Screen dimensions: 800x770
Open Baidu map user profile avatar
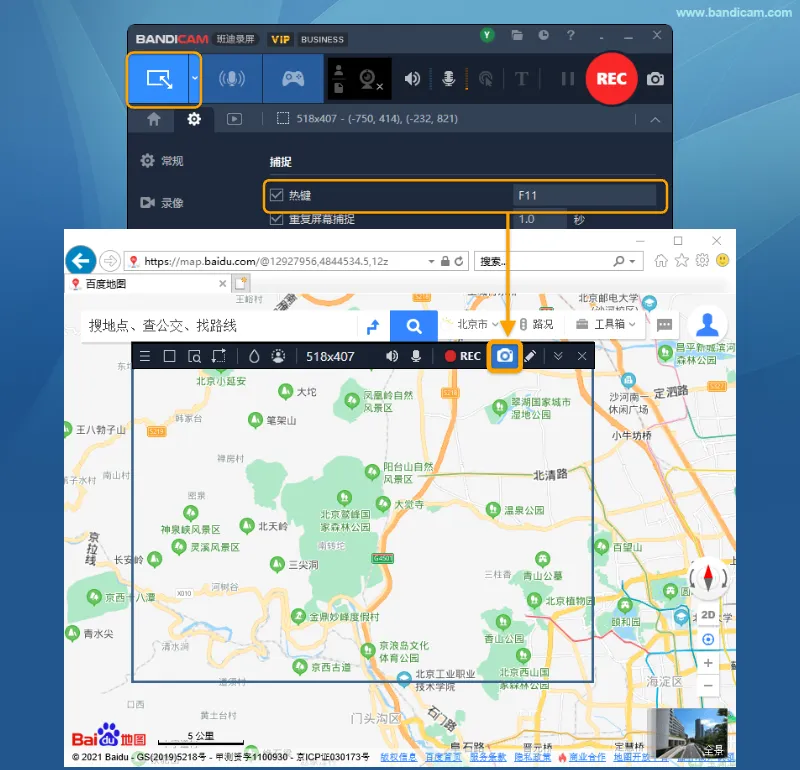point(708,325)
